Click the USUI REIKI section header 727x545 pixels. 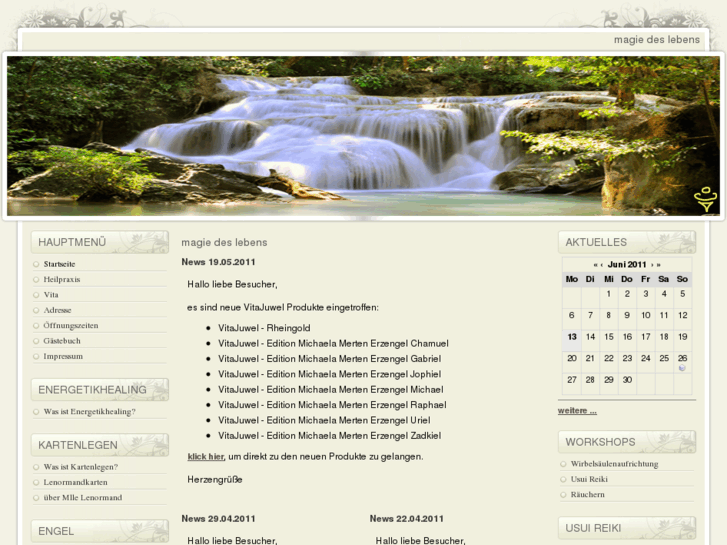click(627, 528)
